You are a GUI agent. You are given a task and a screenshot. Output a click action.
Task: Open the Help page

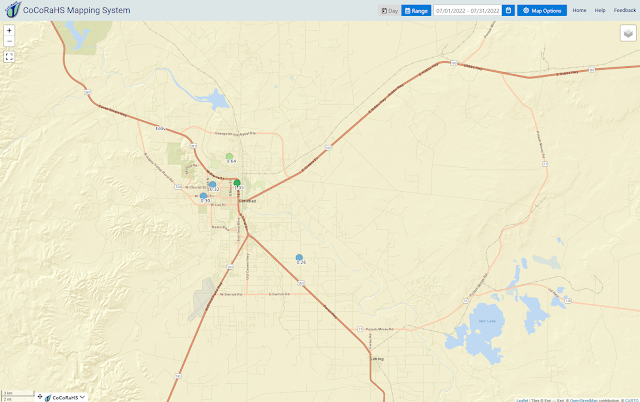coord(600,10)
